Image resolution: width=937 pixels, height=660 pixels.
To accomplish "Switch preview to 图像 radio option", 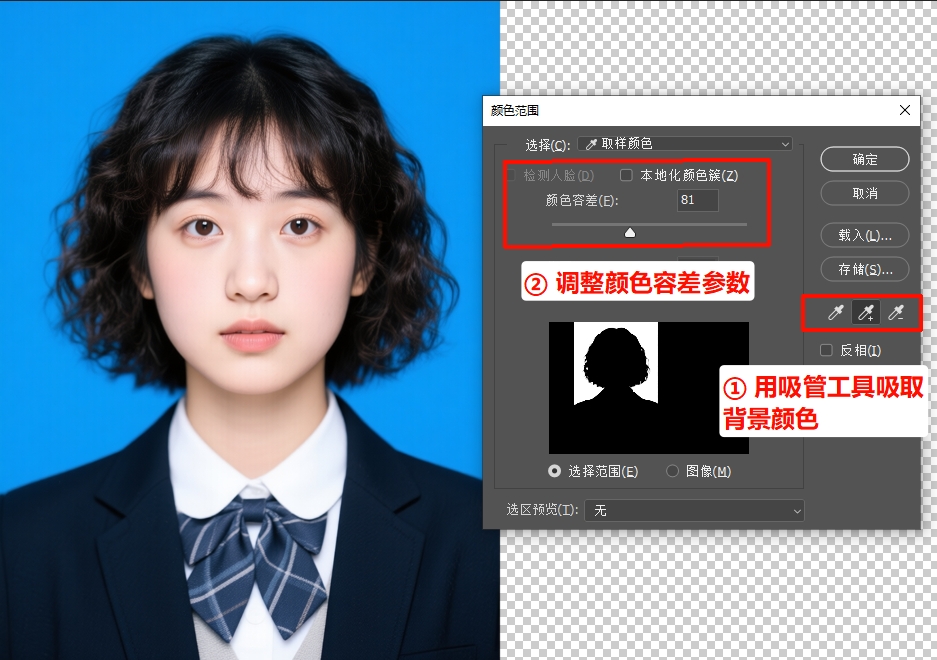I will 672,471.
